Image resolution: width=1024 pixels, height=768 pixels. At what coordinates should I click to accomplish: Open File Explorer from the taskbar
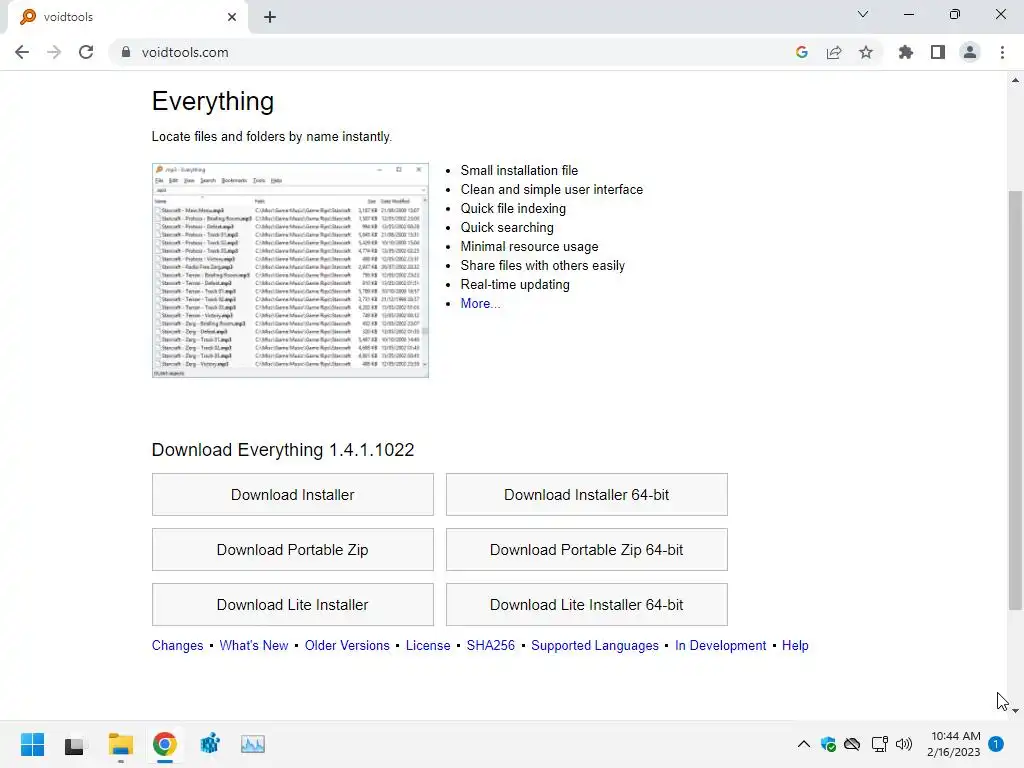tap(121, 744)
